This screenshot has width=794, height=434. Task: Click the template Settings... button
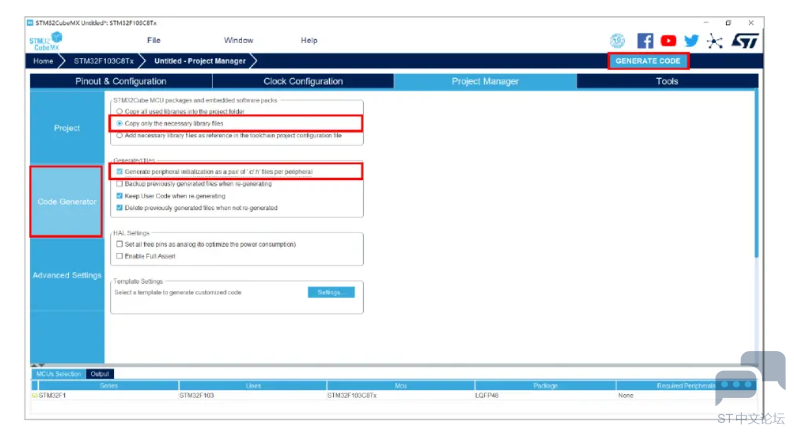pos(330,292)
